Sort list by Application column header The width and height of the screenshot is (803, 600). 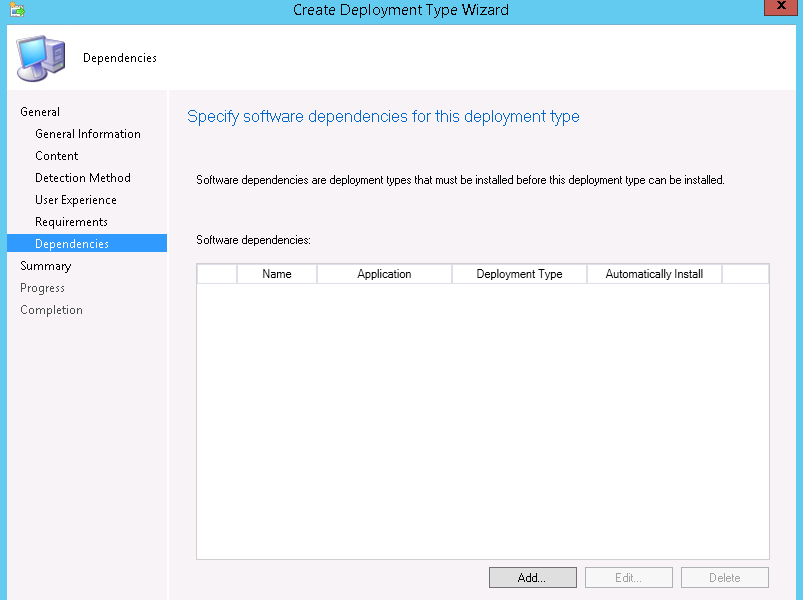coord(384,274)
